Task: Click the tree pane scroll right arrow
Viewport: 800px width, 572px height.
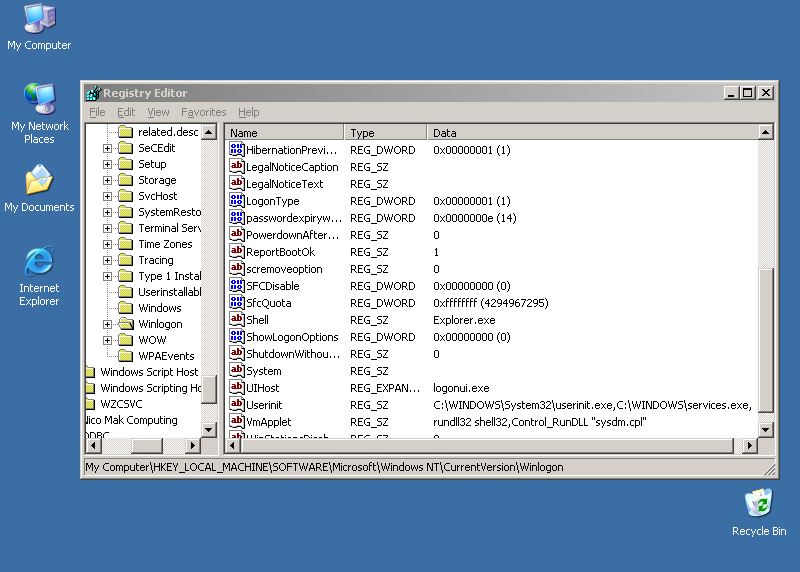Action: click(x=192, y=445)
